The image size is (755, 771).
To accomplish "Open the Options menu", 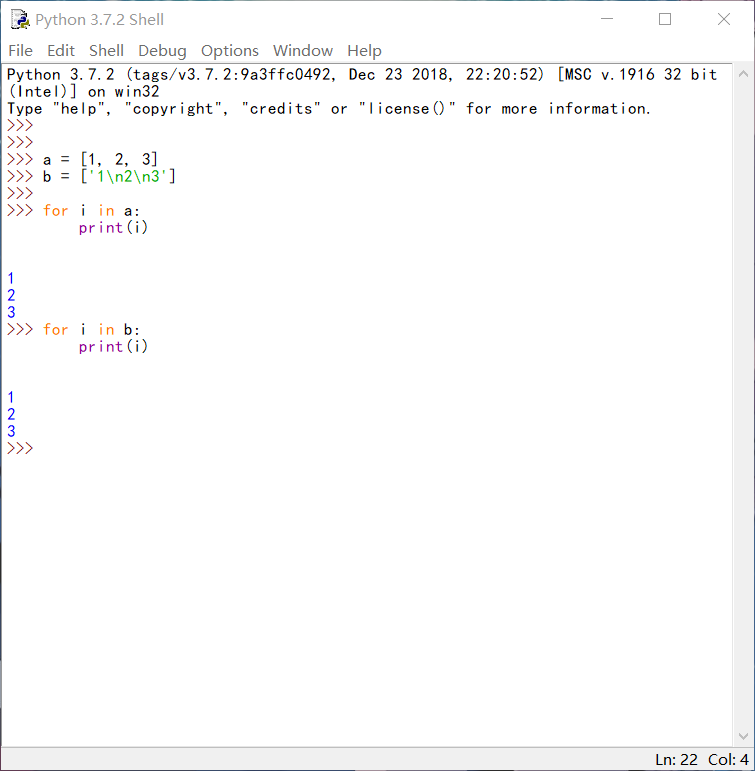I will (229, 51).
